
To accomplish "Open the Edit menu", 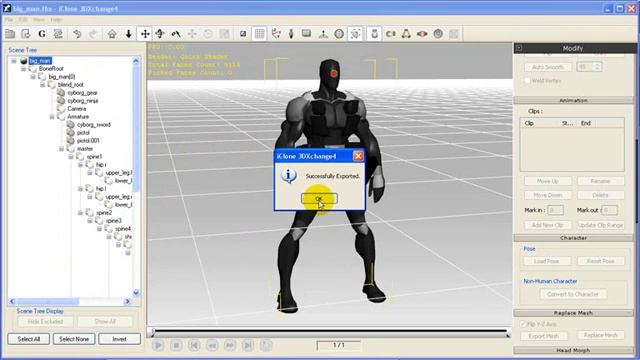I will pyautogui.click(x=23, y=20).
